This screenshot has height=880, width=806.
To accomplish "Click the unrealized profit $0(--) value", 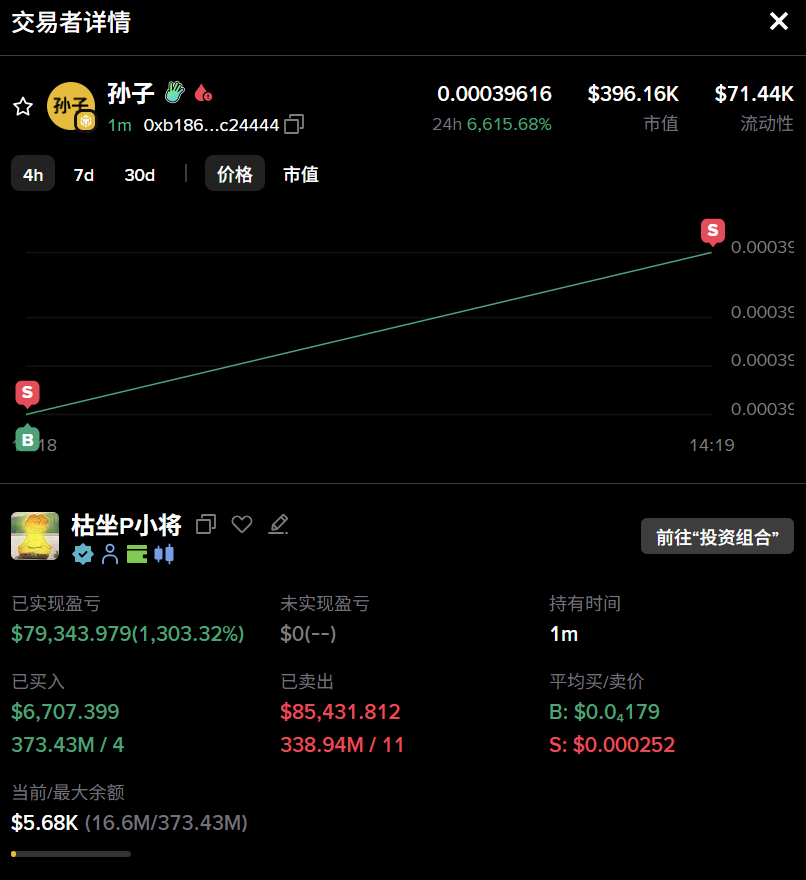I will click(x=308, y=634).
